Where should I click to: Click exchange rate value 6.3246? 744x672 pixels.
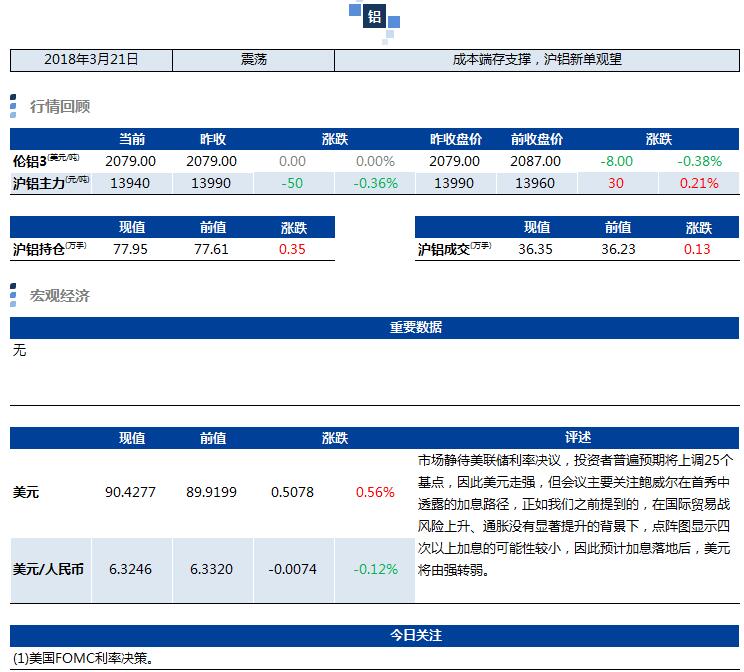(130, 569)
